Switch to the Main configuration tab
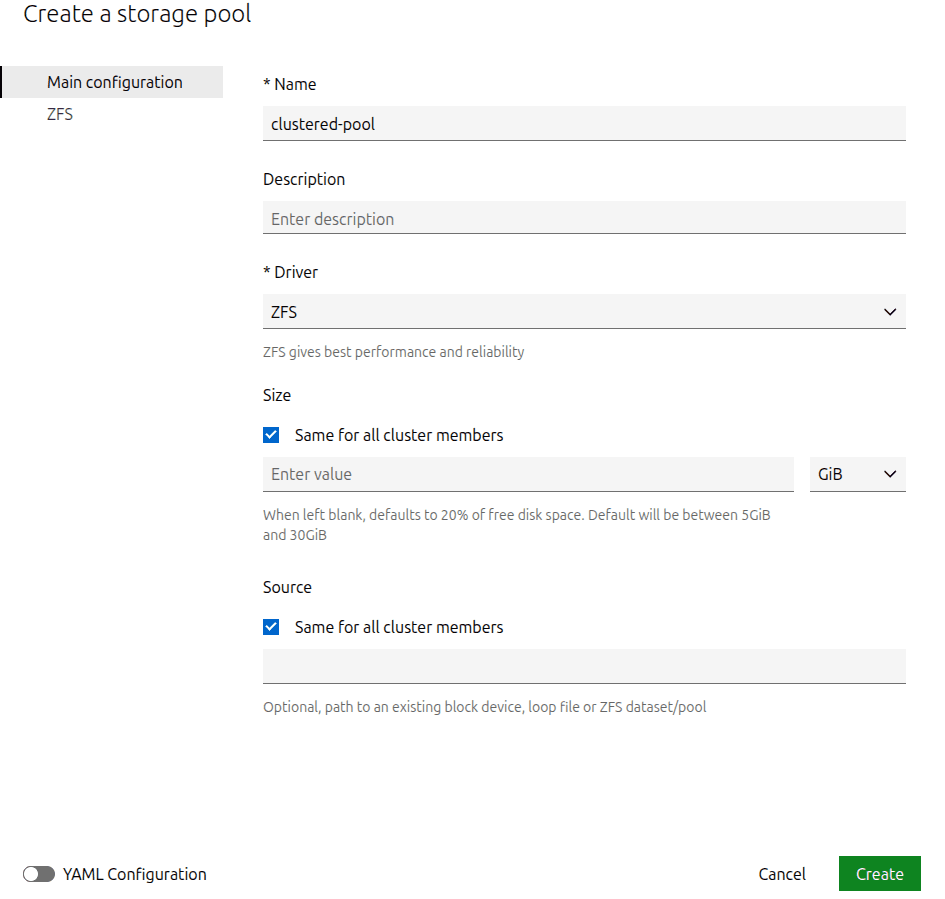This screenshot has height=899, width=945. point(114,82)
